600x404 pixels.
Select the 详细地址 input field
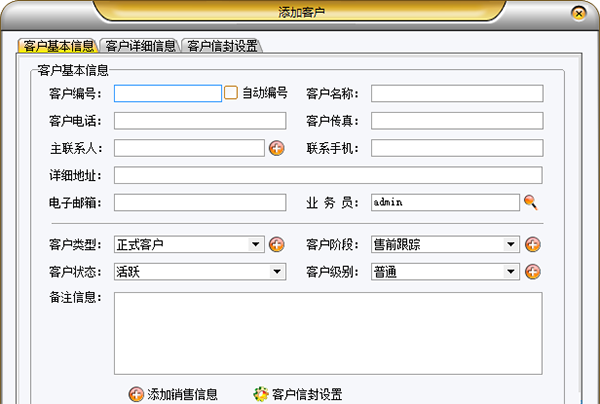click(x=328, y=175)
